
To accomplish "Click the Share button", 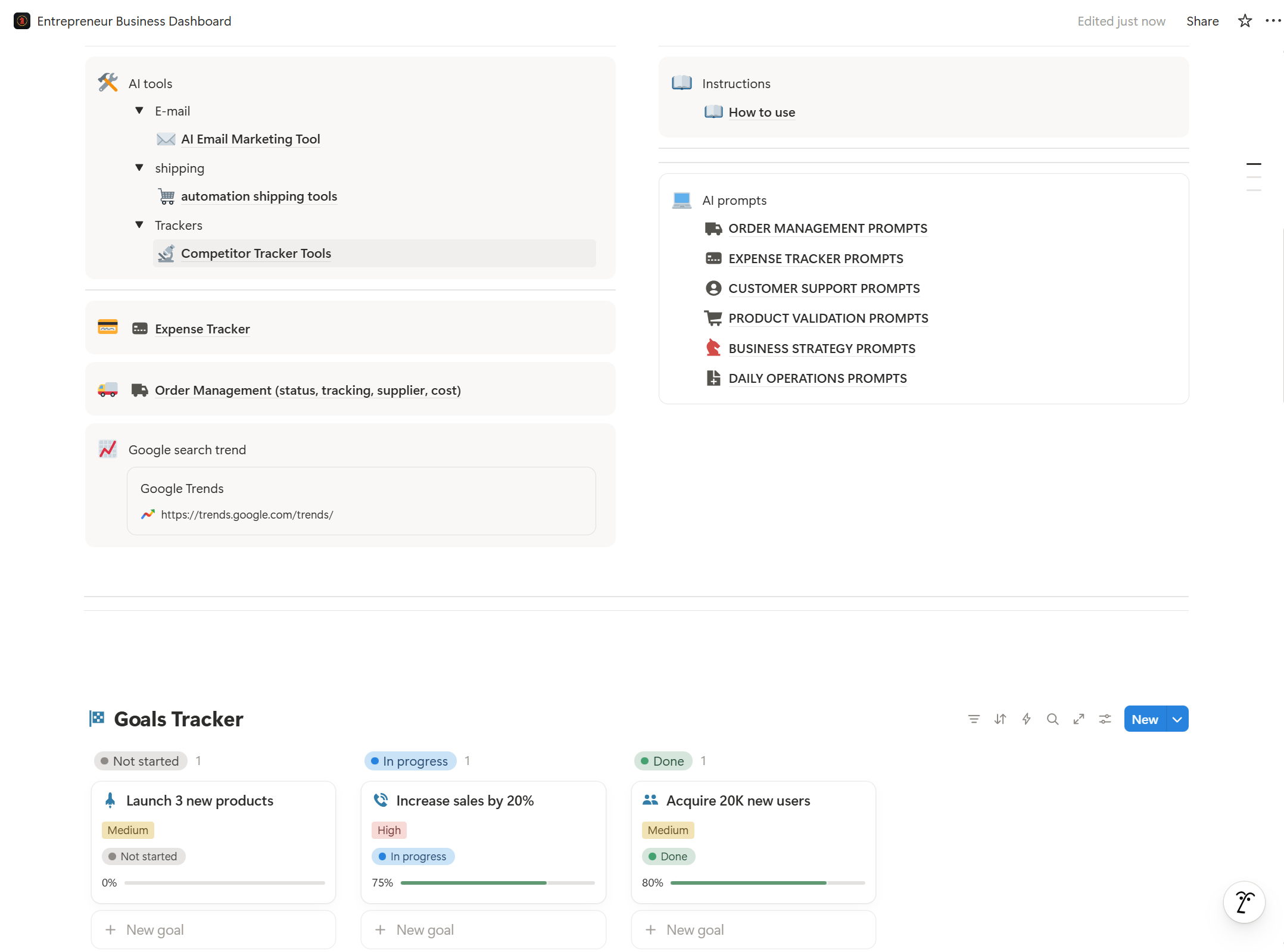I will (x=1202, y=21).
